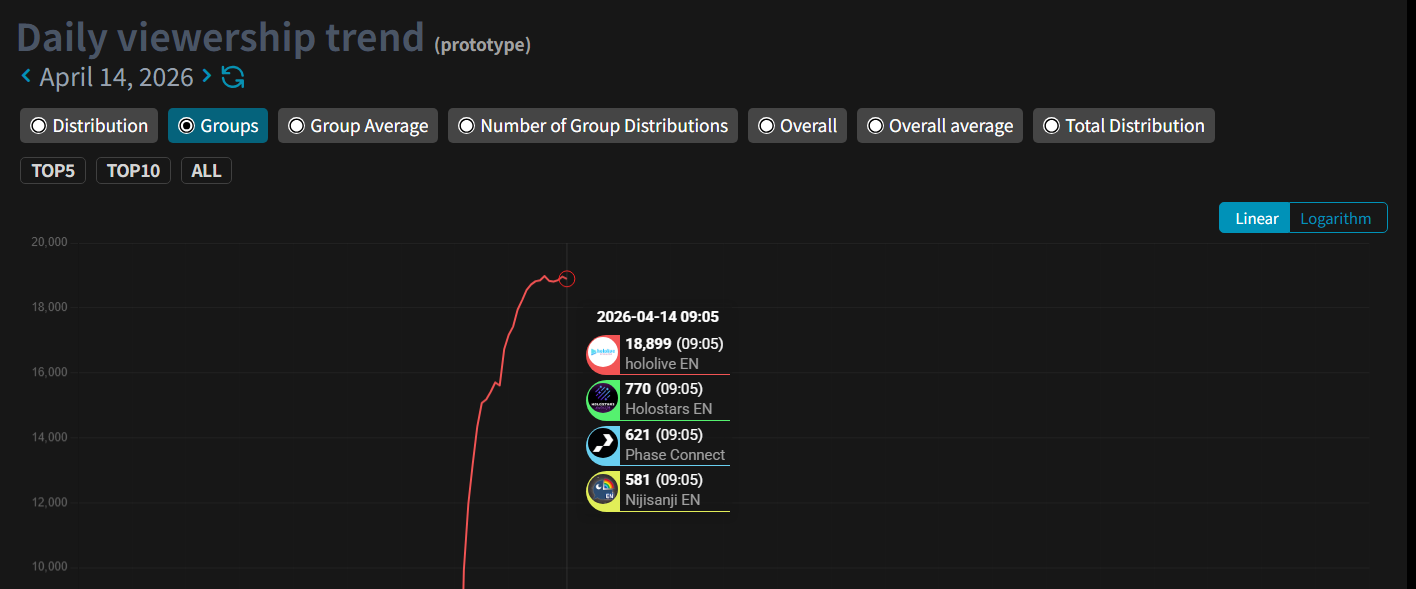Select the Groups radio option
Screen dimensions: 1416x589
(218, 126)
